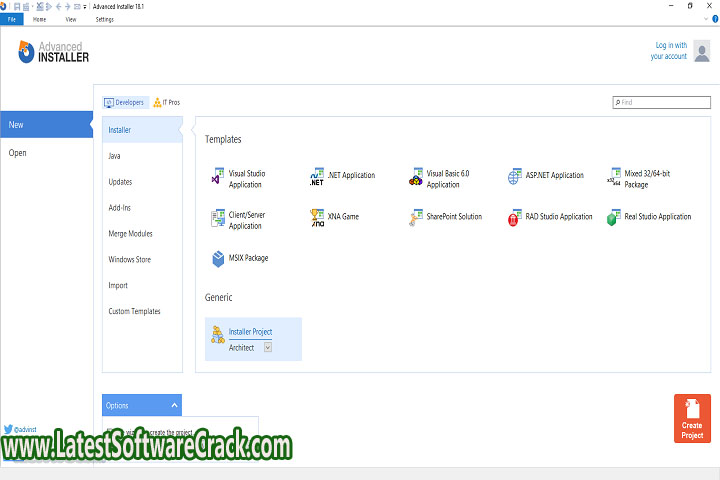The image size is (720, 480).
Task: Select the Developers tab
Action: tap(124, 102)
